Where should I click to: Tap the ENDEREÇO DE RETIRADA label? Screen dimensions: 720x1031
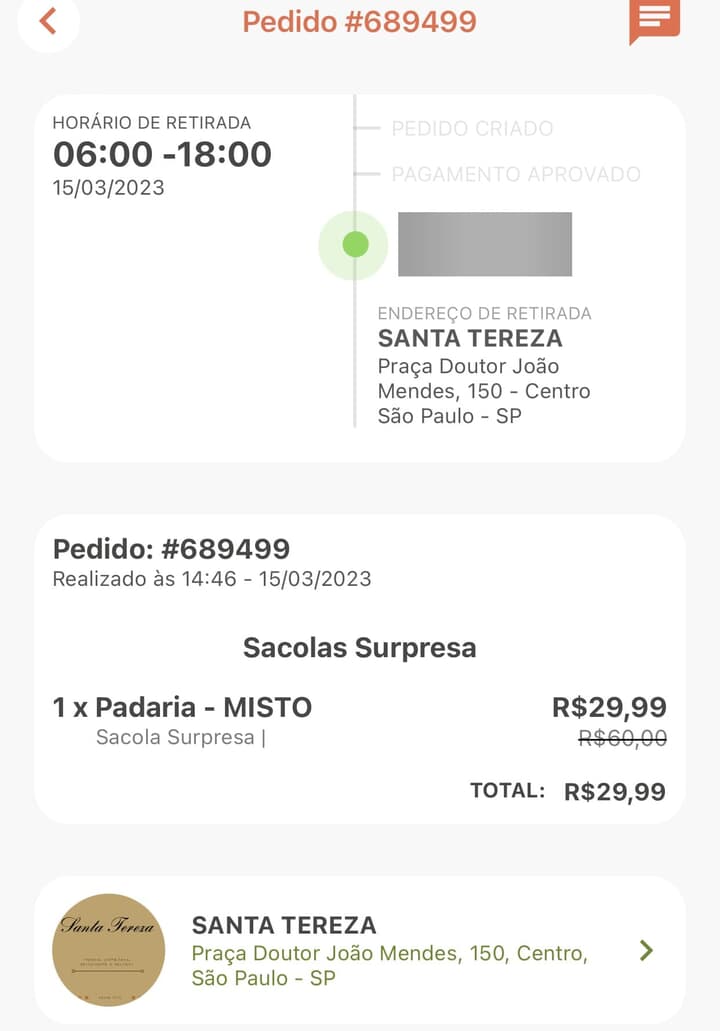point(484,313)
